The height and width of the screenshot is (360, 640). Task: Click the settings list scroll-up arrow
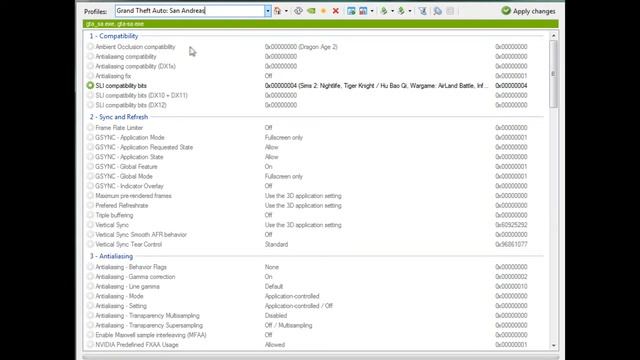point(553,36)
